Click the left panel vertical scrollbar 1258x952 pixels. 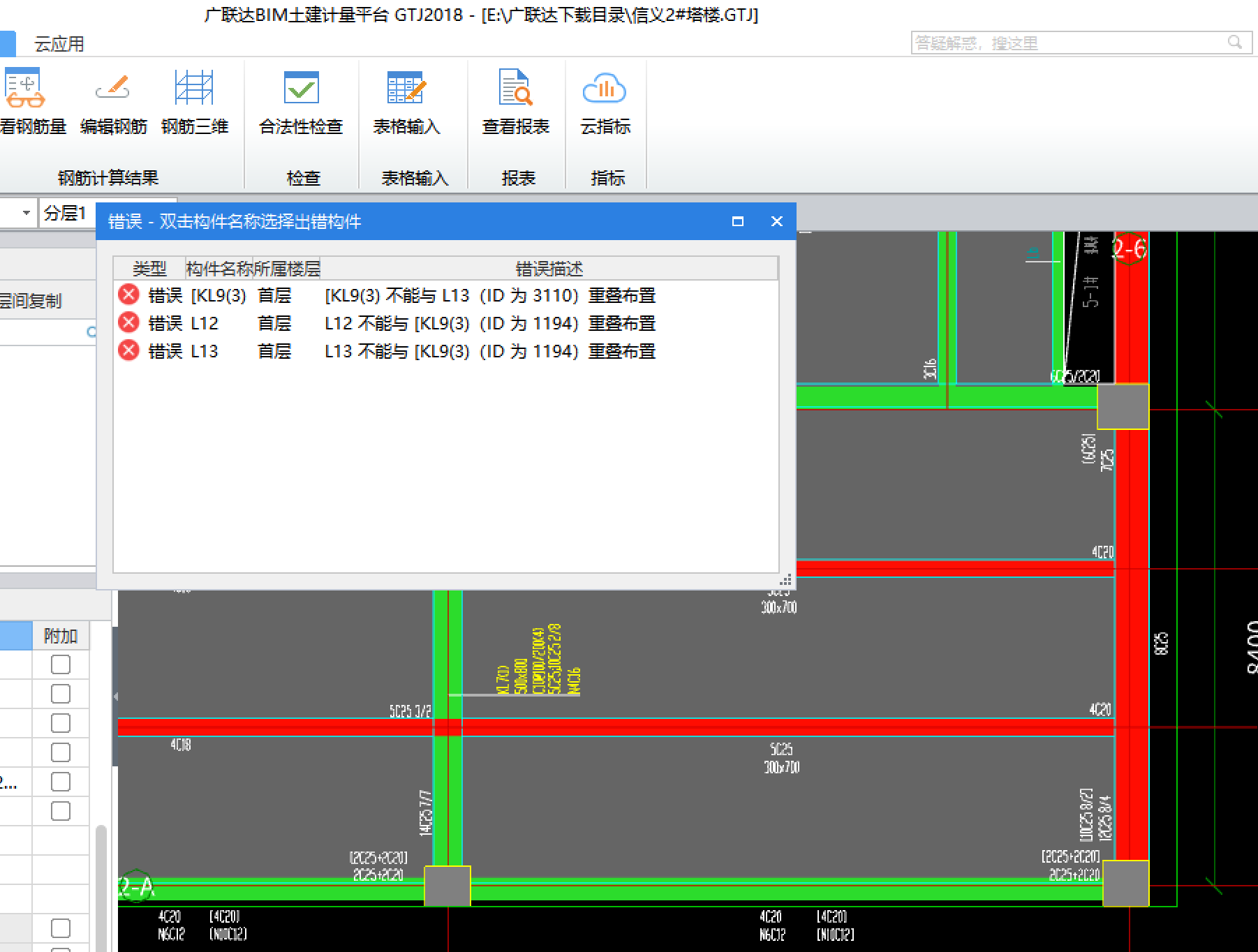pos(101,888)
